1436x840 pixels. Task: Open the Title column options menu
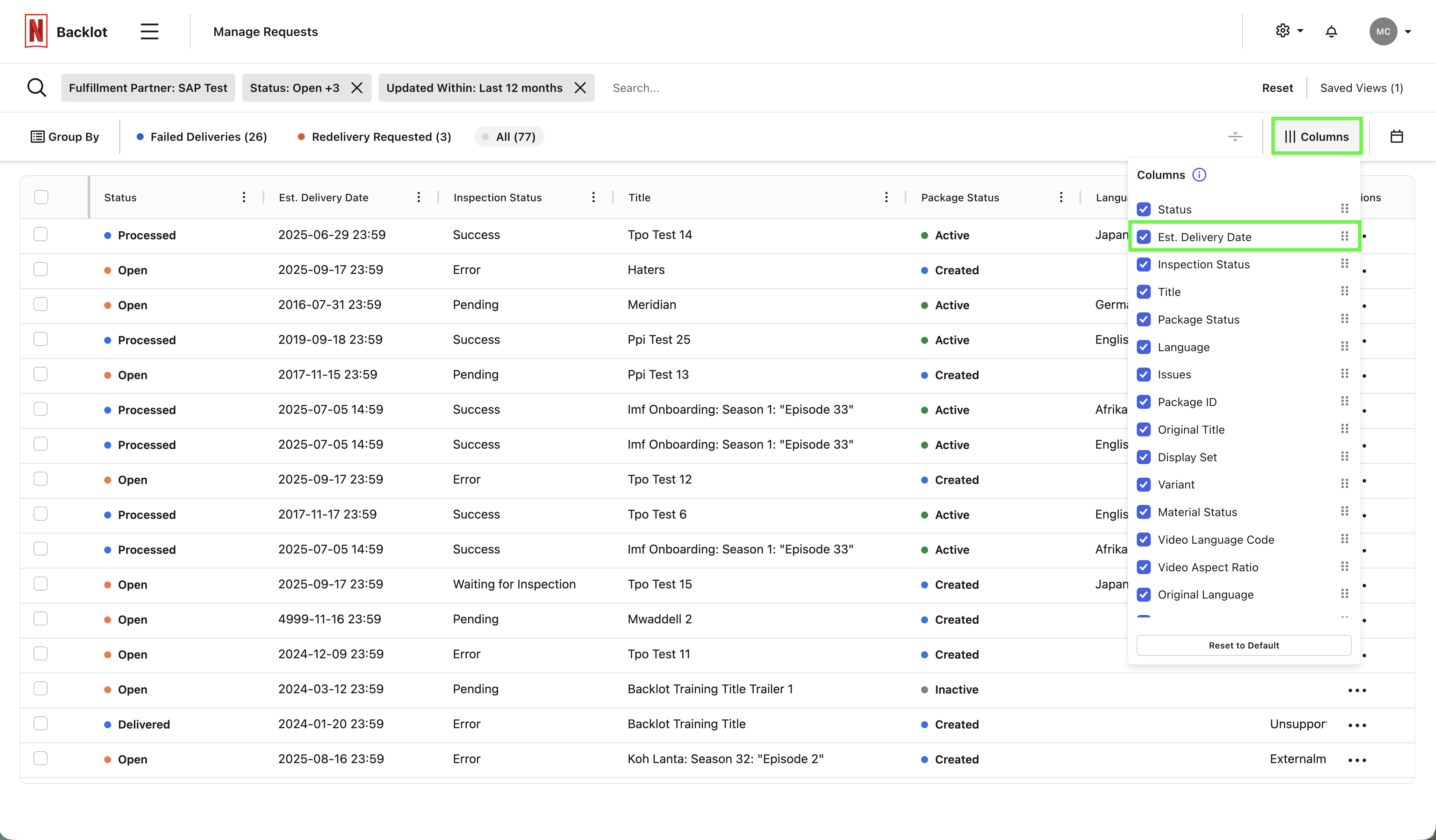tap(886, 197)
